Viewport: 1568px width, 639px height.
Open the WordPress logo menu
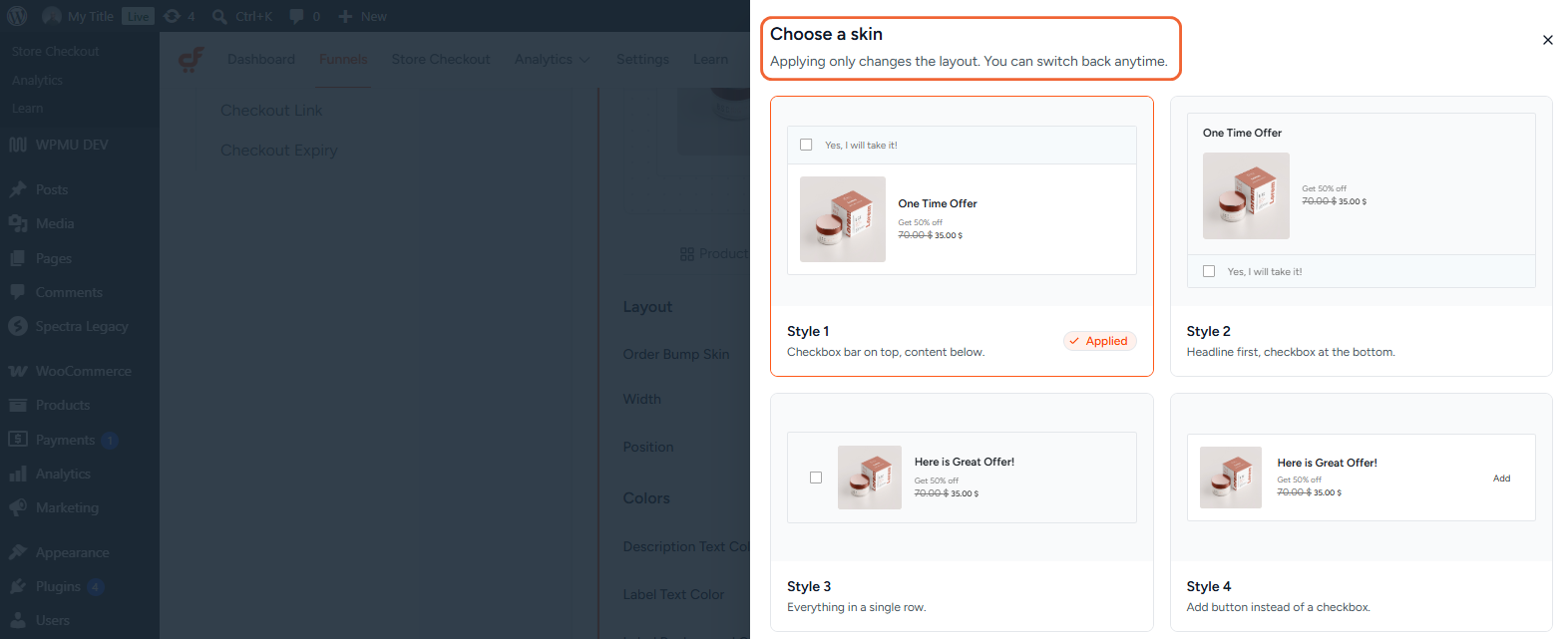[x=17, y=16]
